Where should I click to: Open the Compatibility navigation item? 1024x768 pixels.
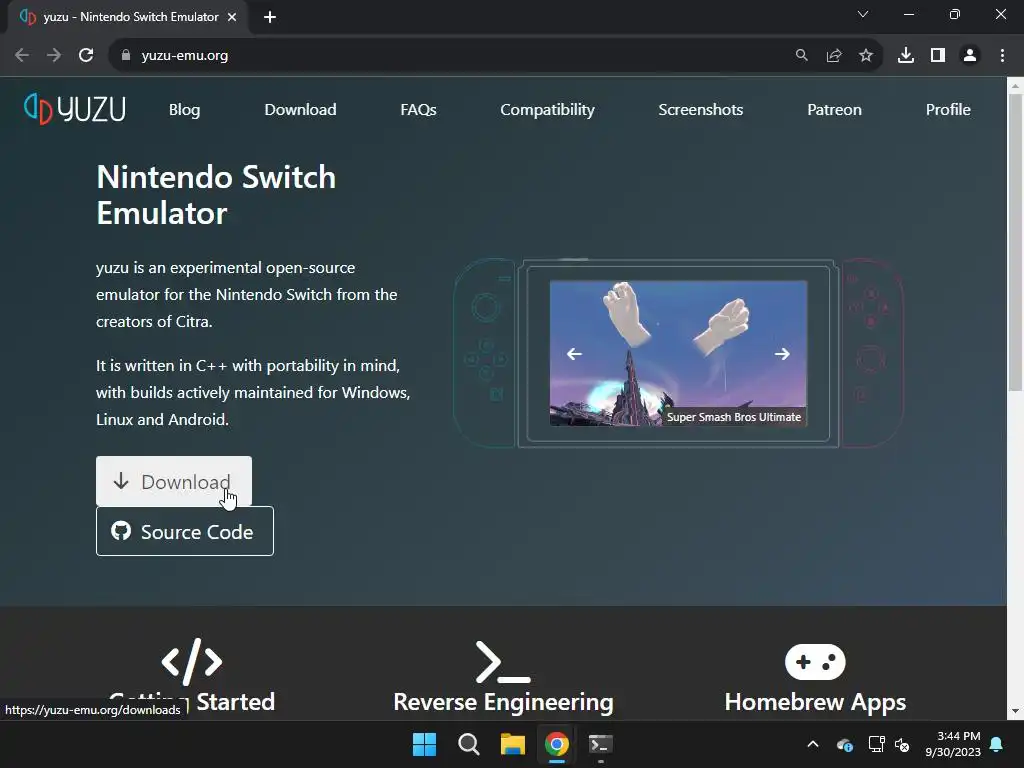point(547,110)
